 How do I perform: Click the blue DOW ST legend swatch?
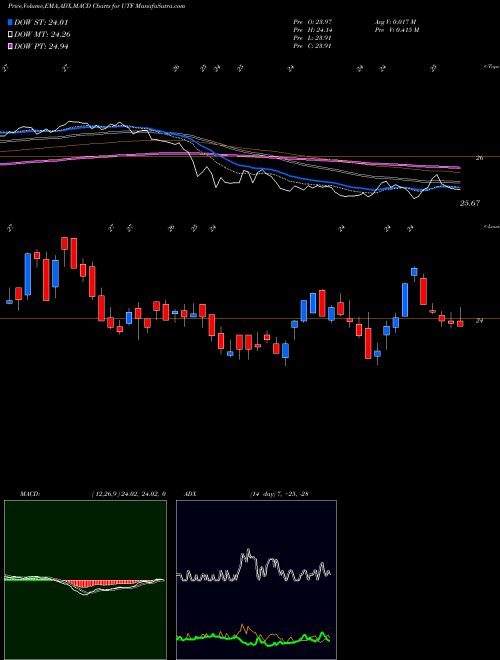[10, 22]
